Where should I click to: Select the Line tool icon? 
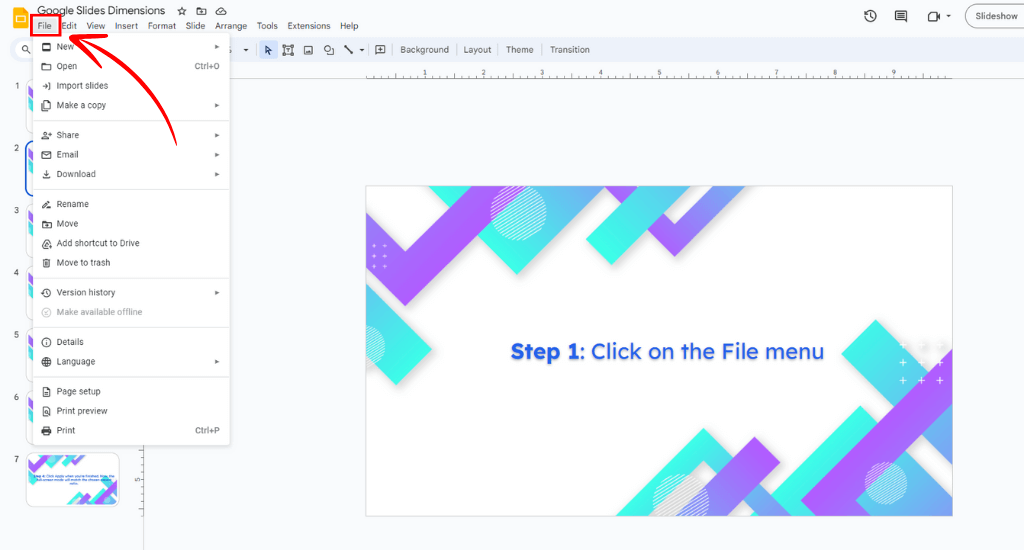(x=348, y=50)
